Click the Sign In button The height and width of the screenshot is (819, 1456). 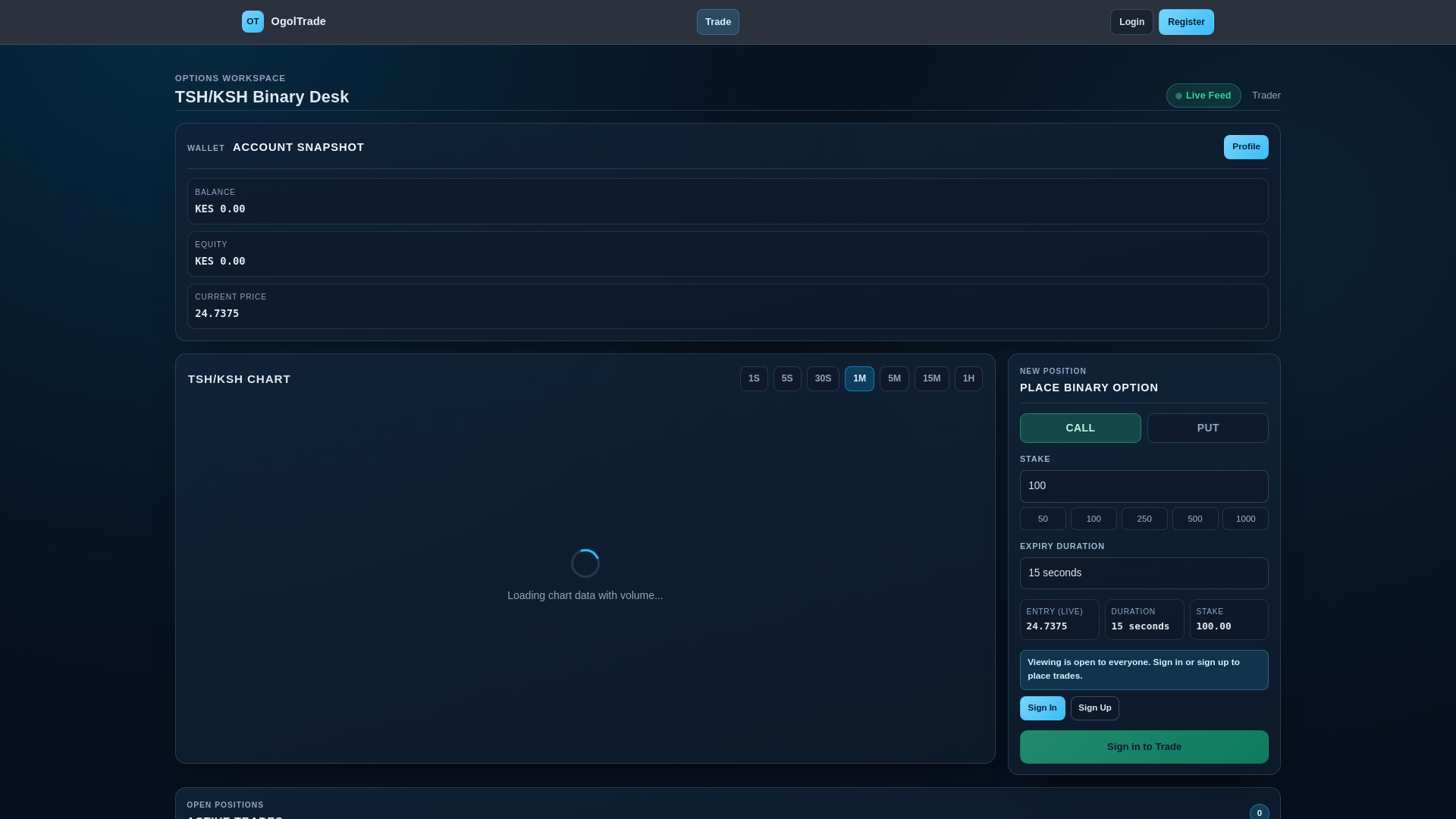[x=1042, y=708]
